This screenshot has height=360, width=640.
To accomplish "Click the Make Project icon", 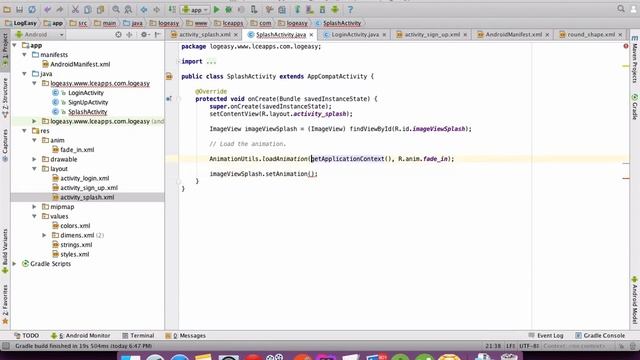I will [x=172, y=9].
